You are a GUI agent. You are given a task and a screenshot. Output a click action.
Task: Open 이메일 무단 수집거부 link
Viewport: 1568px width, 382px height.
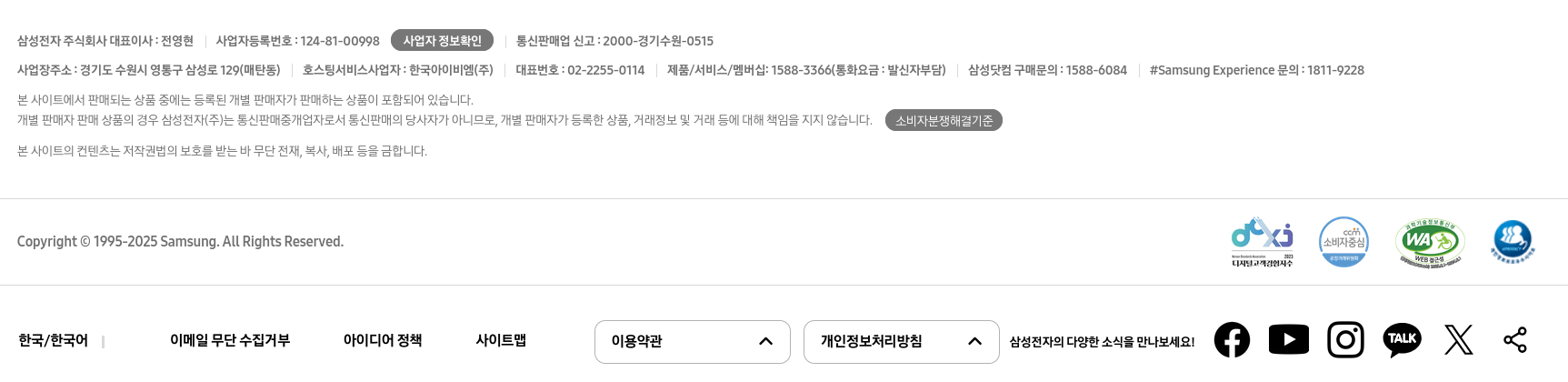click(229, 340)
